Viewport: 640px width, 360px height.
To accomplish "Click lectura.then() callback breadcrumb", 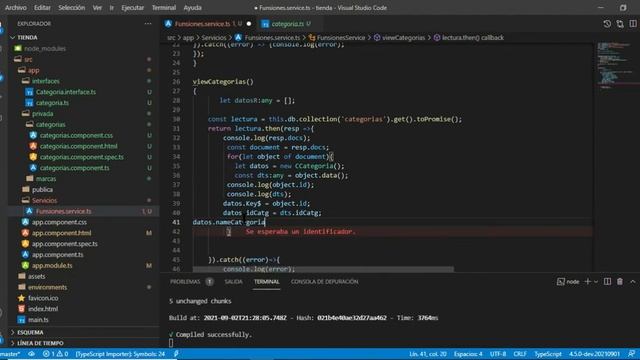I will pos(473,38).
